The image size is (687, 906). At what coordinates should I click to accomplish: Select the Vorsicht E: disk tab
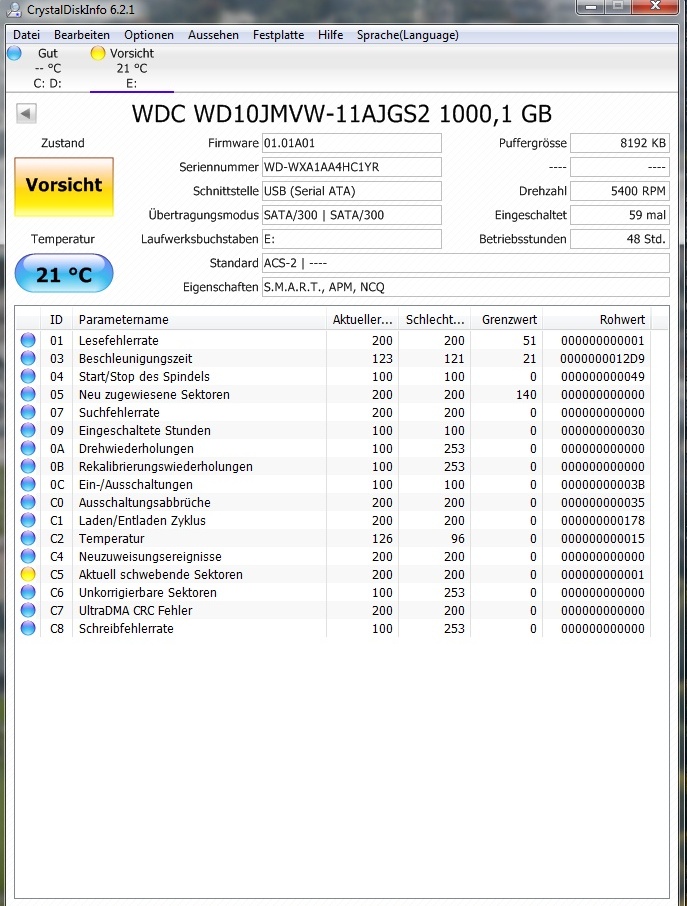tap(132, 68)
